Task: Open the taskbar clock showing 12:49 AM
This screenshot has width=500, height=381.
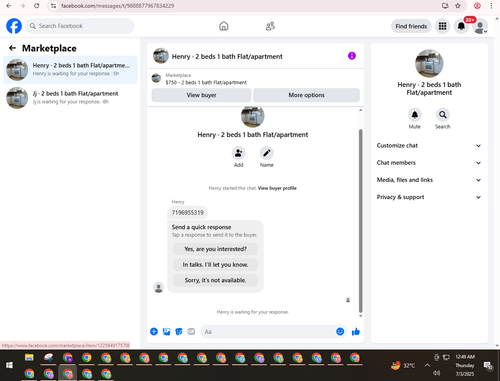Action: (x=465, y=365)
